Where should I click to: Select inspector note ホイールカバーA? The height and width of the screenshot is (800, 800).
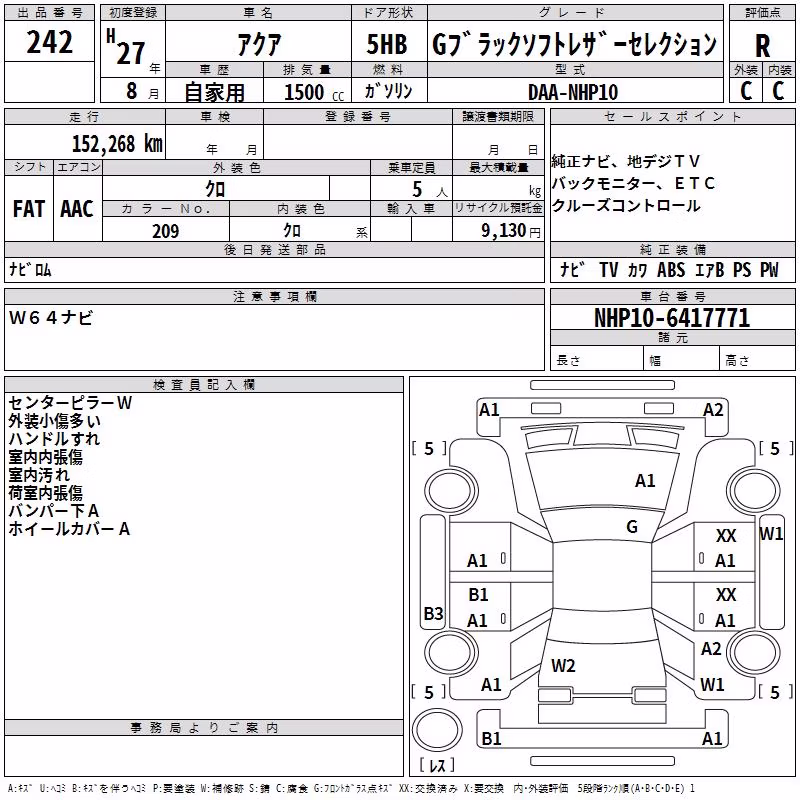[69, 529]
